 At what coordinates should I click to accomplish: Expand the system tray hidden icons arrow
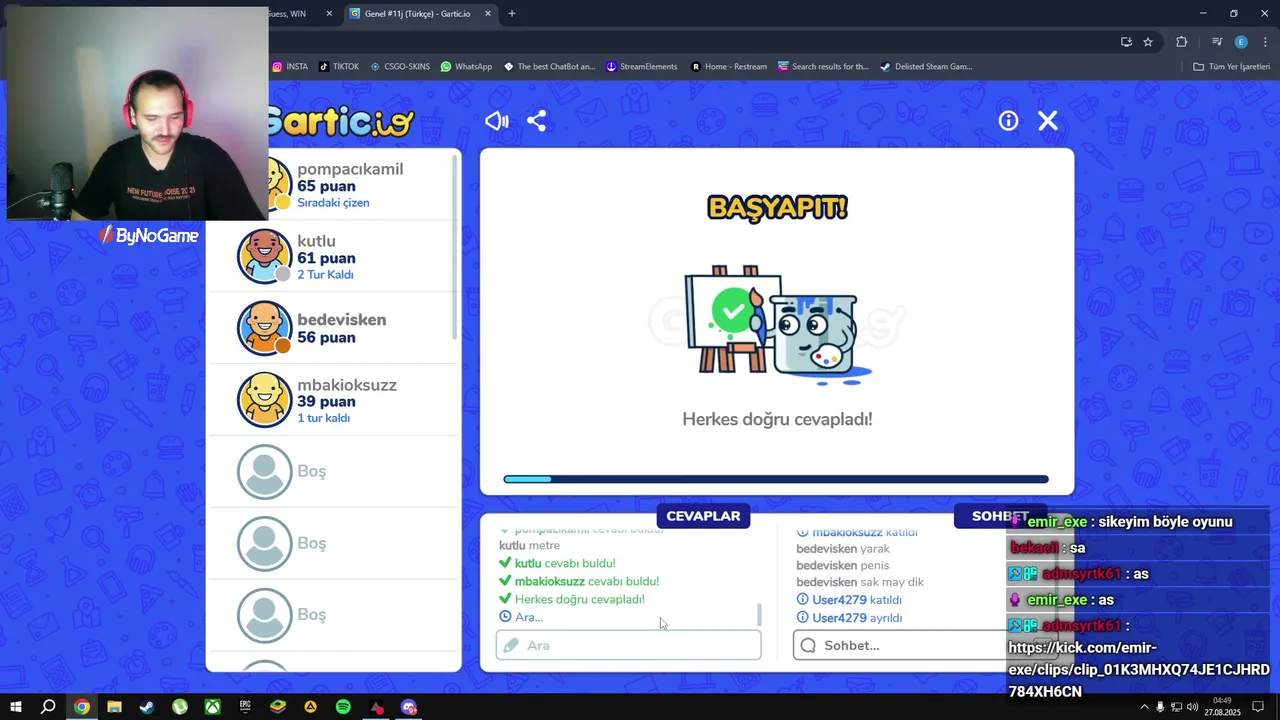1144,707
